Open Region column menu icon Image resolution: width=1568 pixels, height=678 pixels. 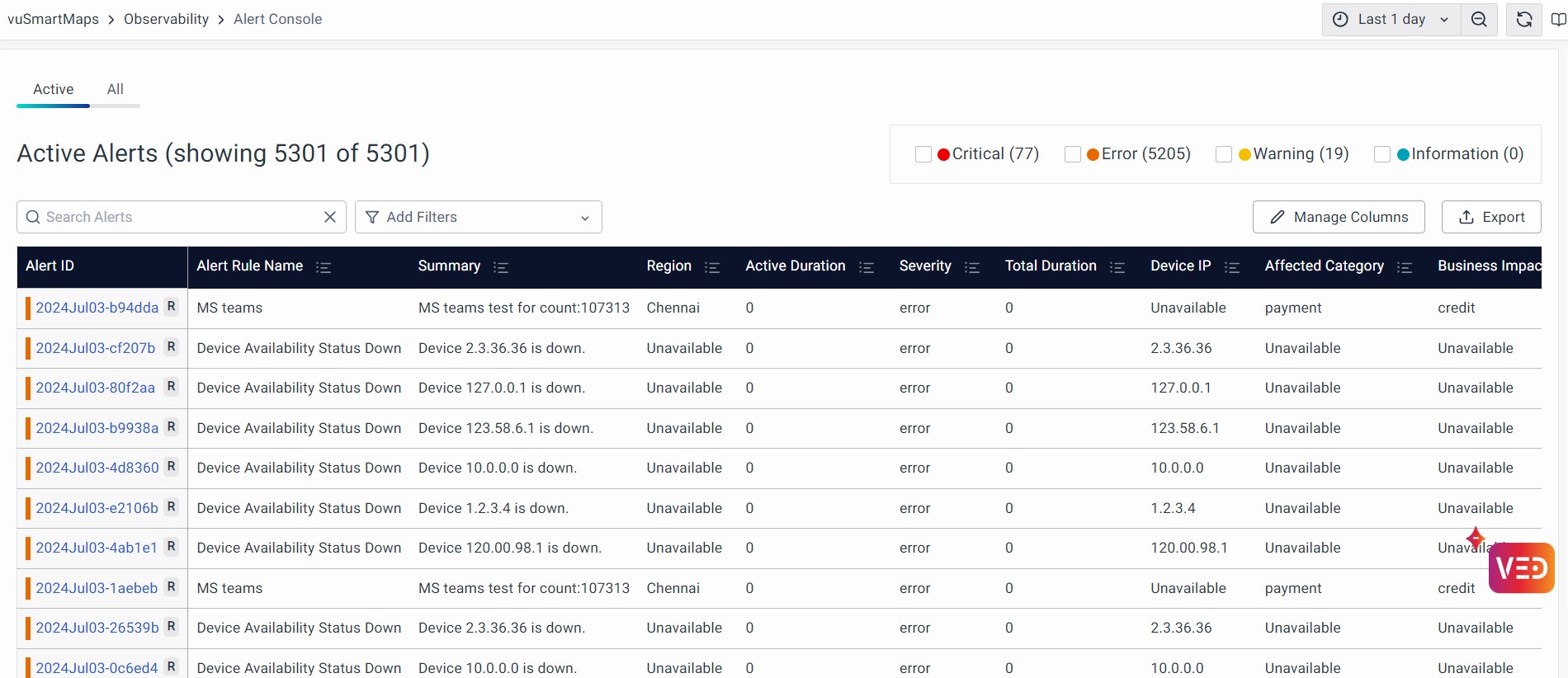[712, 267]
